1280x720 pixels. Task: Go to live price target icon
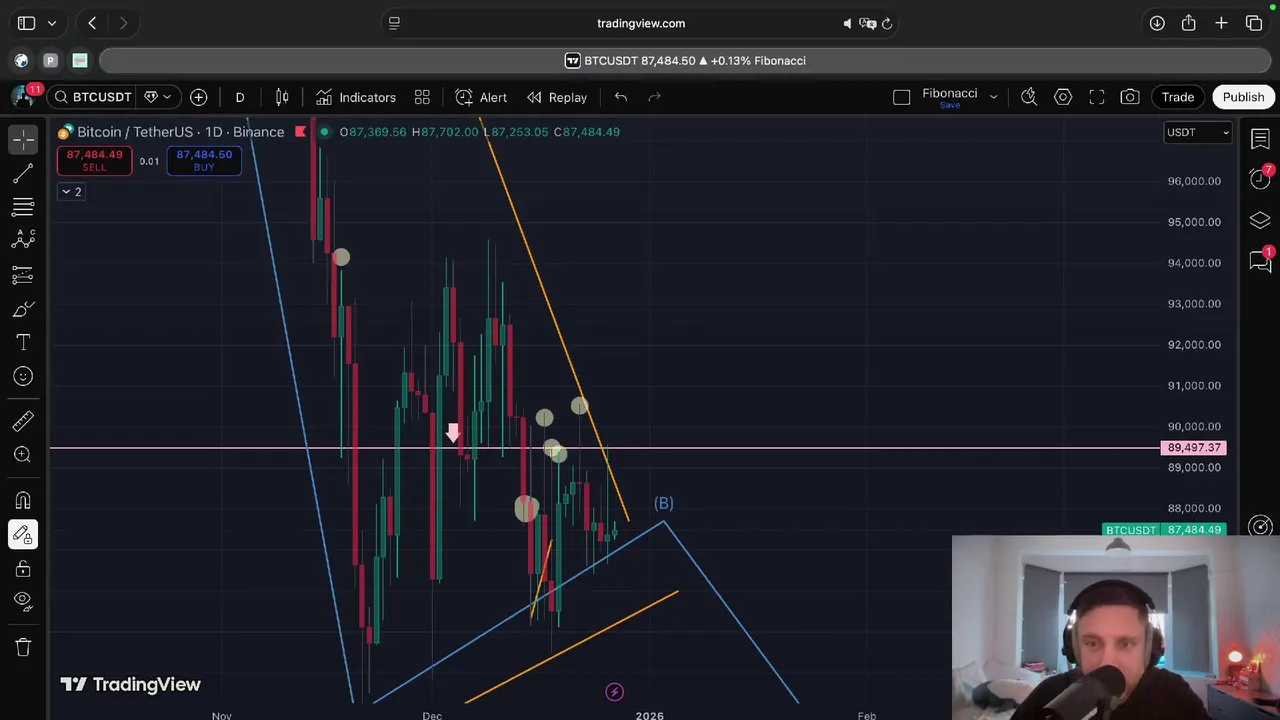[x=1260, y=526]
